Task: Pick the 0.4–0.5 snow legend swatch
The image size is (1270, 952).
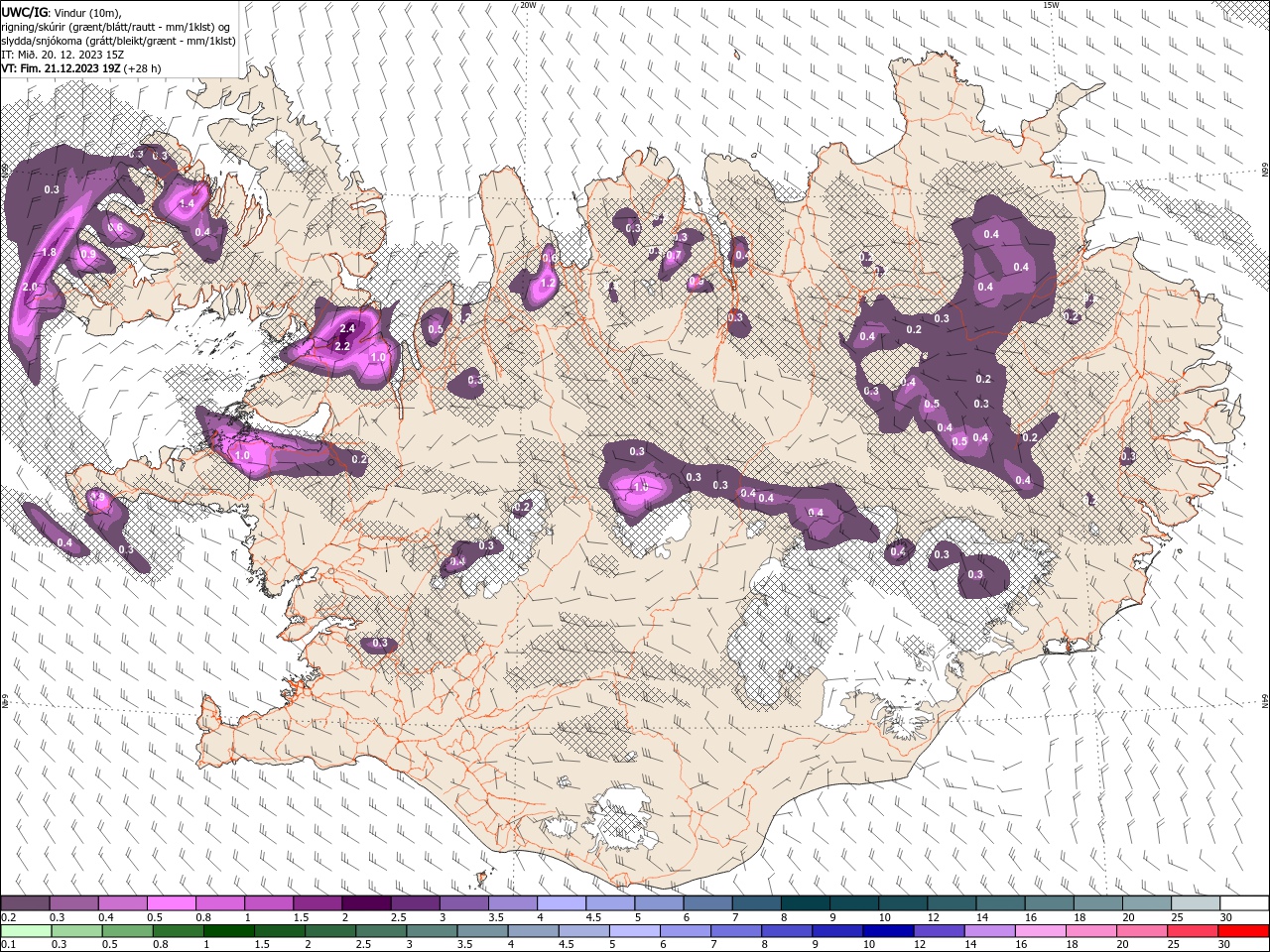Action: pyautogui.click(x=122, y=903)
